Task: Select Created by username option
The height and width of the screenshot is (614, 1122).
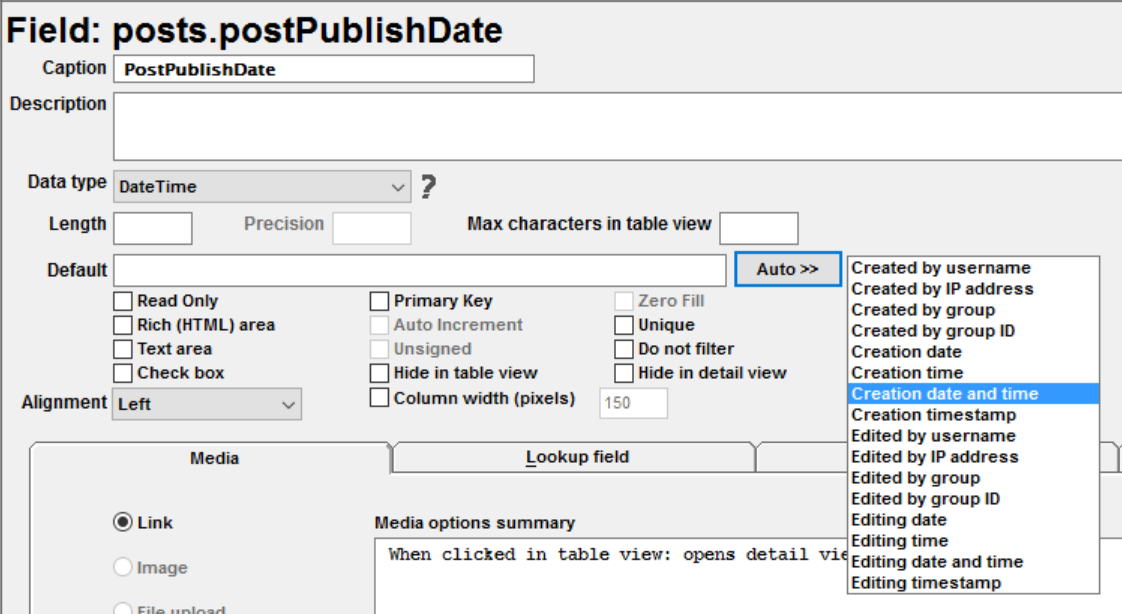Action: [x=941, y=268]
